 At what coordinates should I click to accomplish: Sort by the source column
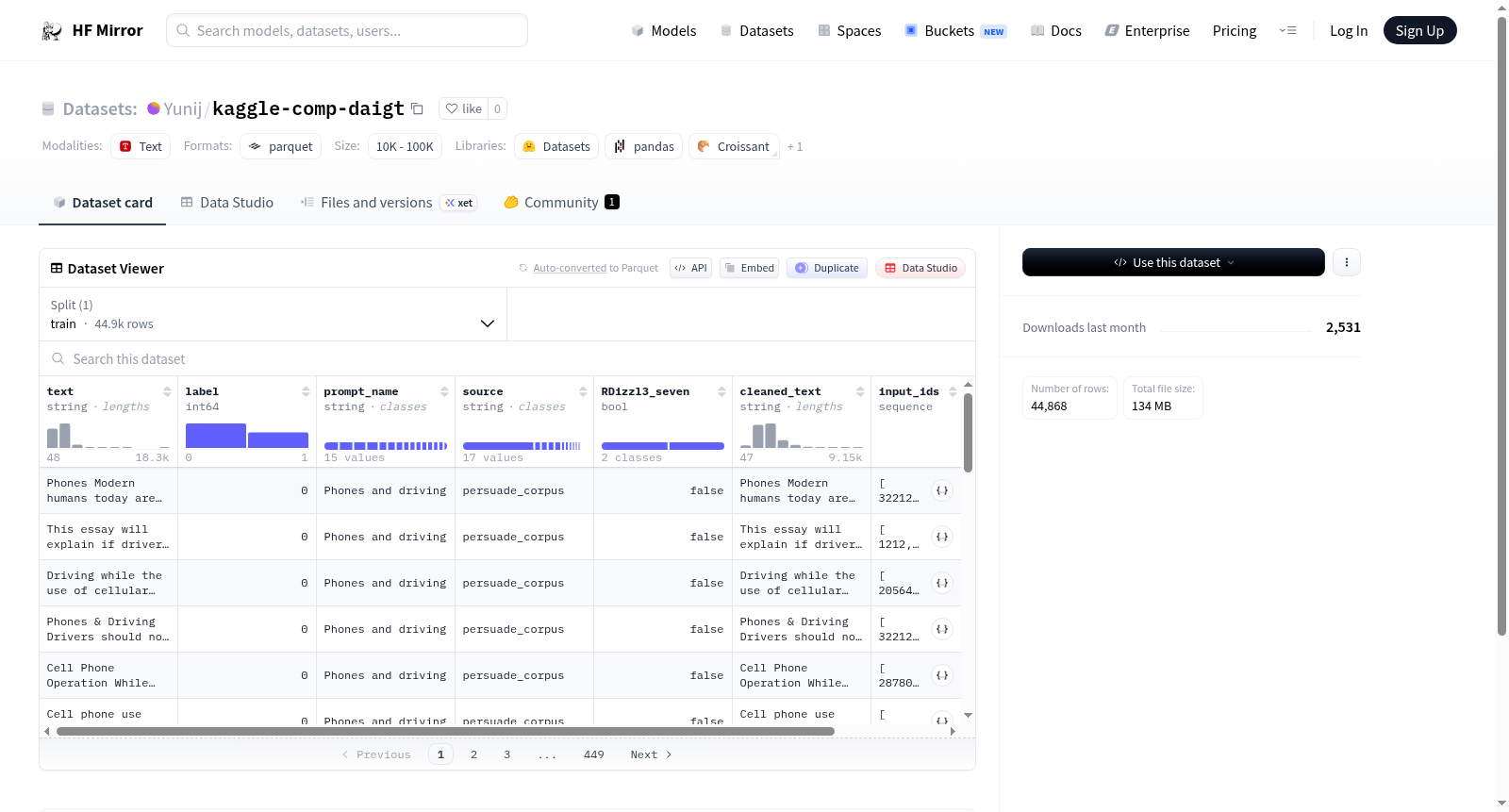583,391
